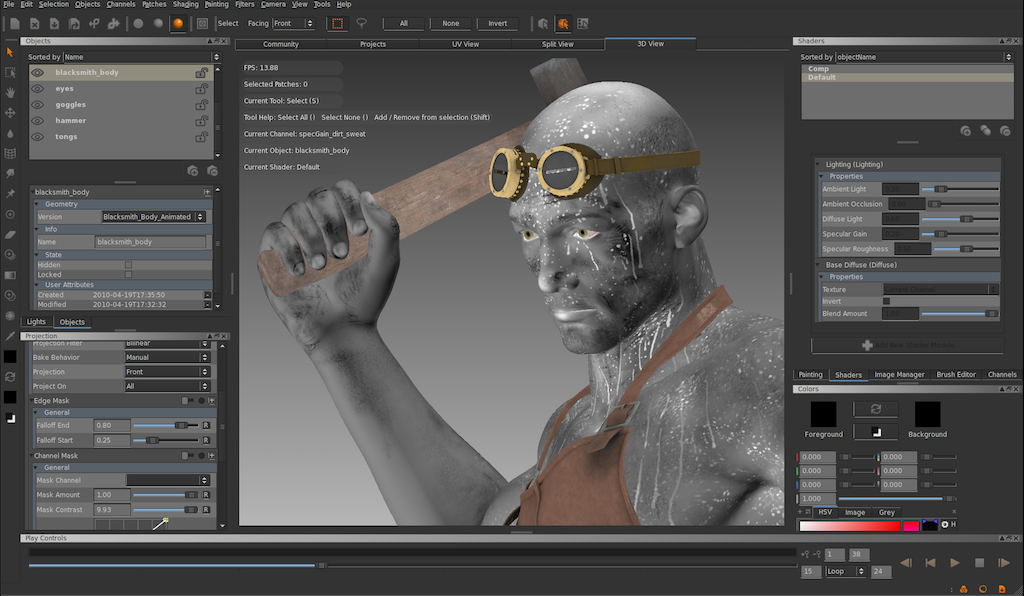The height and width of the screenshot is (596, 1024).
Task: Click the Stop button in Play Controls
Action: click(x=979, y=563)
